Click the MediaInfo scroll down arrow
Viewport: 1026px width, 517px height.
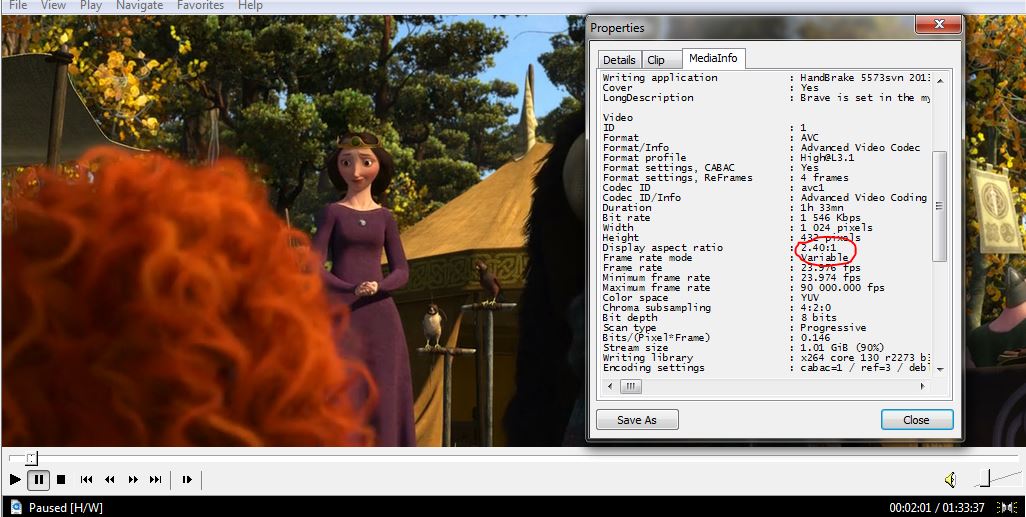[940, 369]
